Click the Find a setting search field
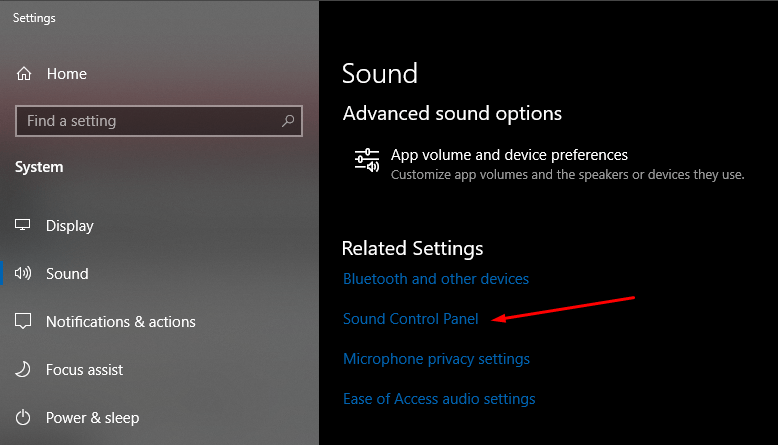 (x=150, y=121)
